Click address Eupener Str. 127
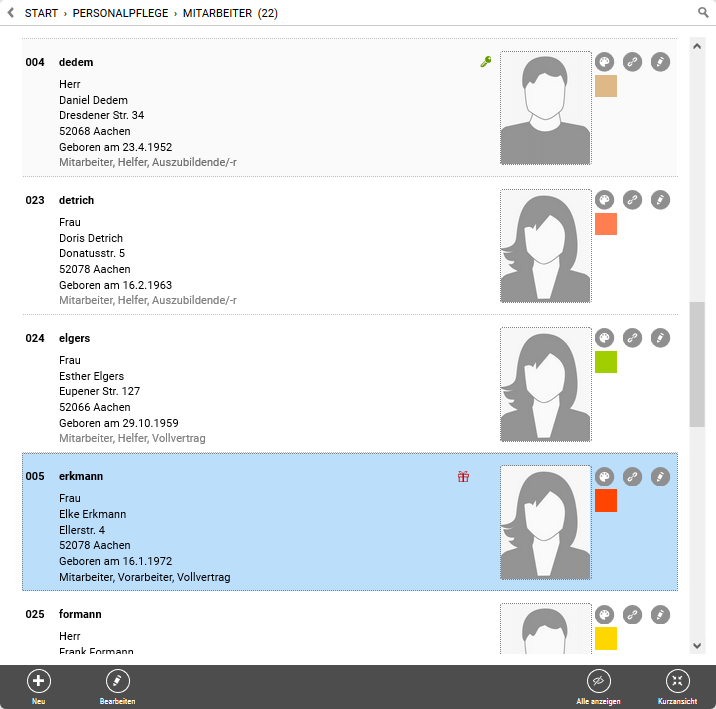 (100, 391)
